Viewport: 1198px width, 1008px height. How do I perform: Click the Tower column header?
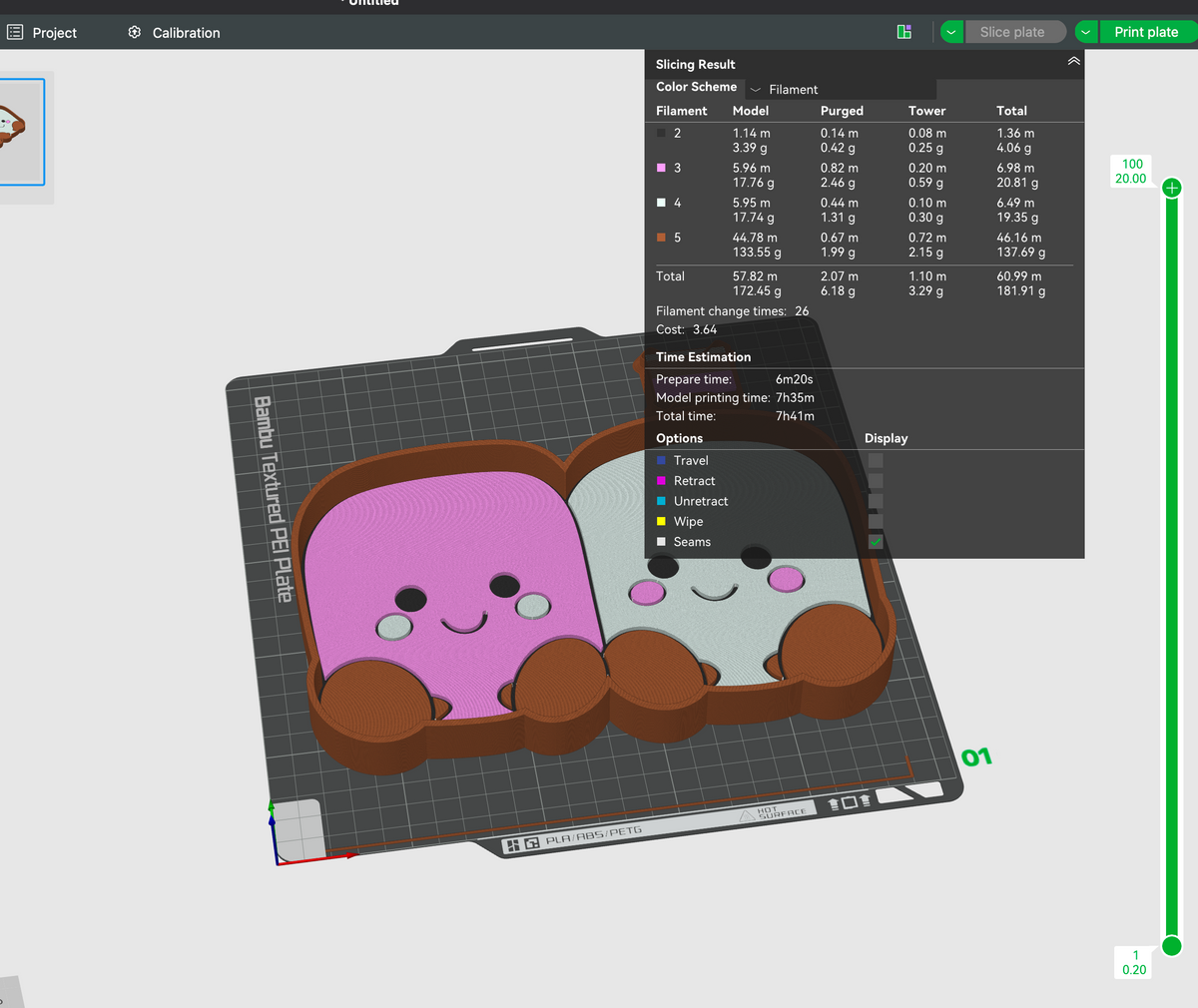coord(926,111)
